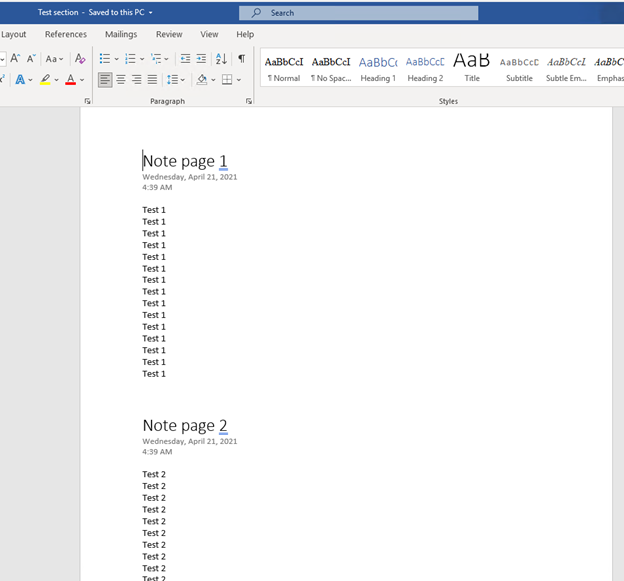The image size is (624, 581).
Task: Toggle show/hide paragraph marks
Action: pyautogui.click(x=242, y=59)
